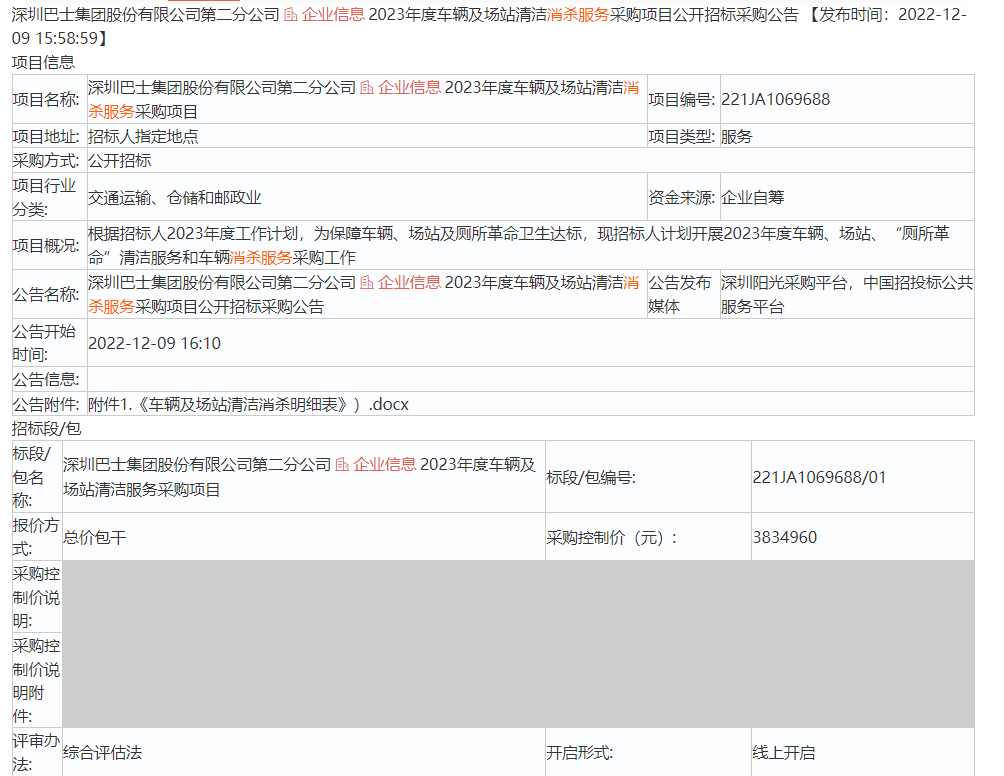Click the 采购控制价说明附件 label
Viewport: 1004px width, 776px height.
[36, 681]
